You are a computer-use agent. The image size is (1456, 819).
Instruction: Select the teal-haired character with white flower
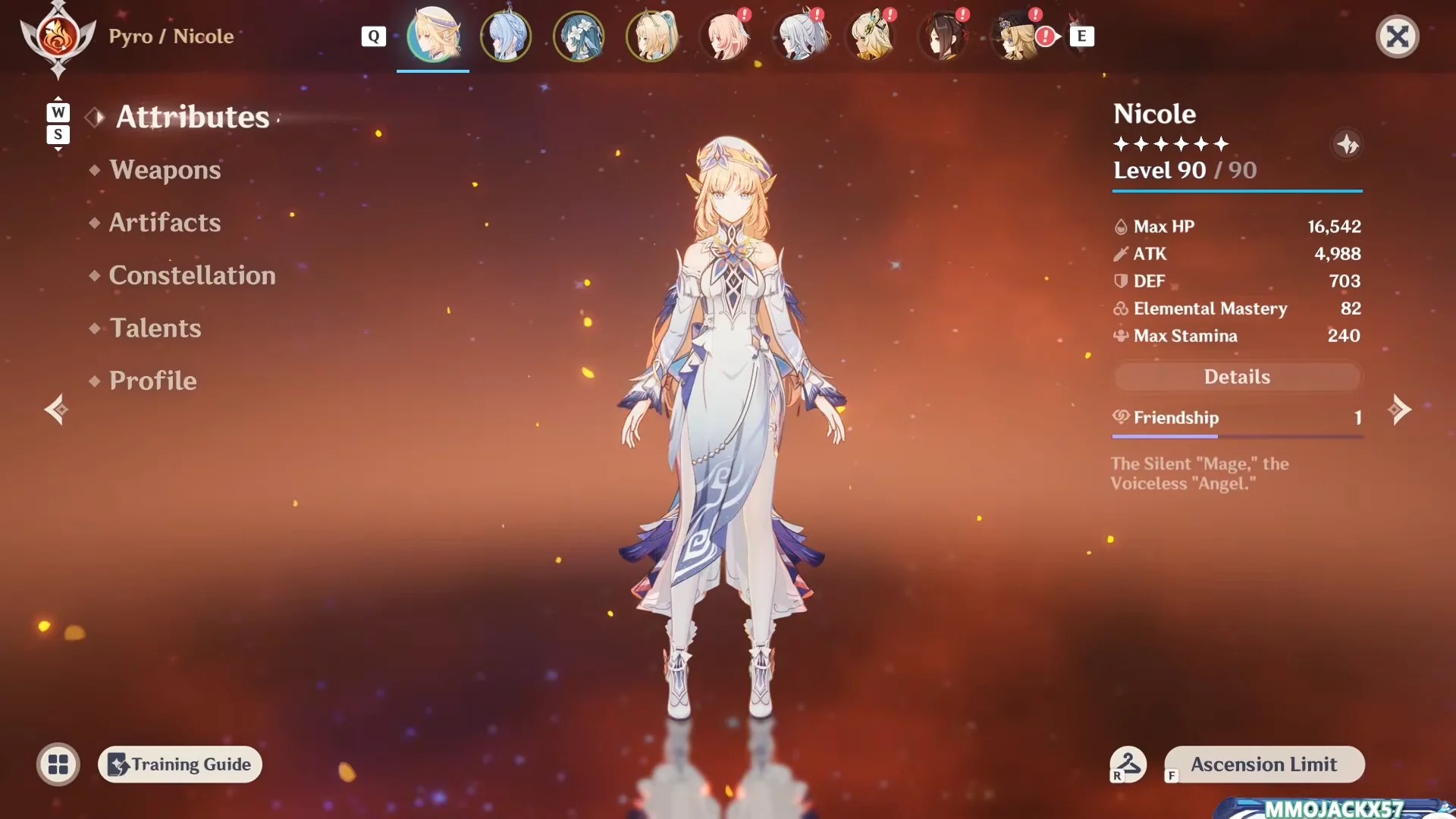(x=579, y=36)
